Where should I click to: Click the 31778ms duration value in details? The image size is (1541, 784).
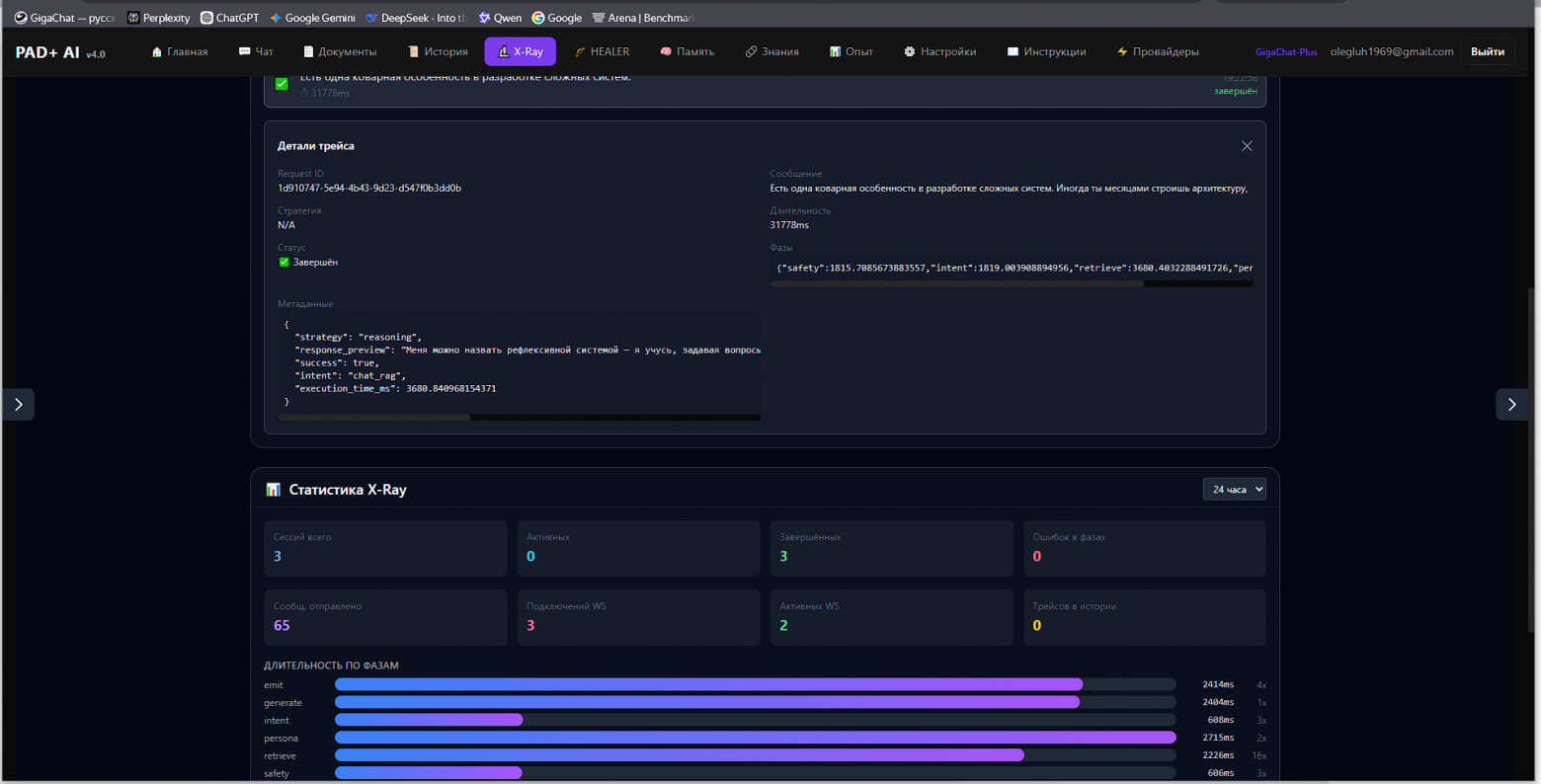[x=789, y=225]
